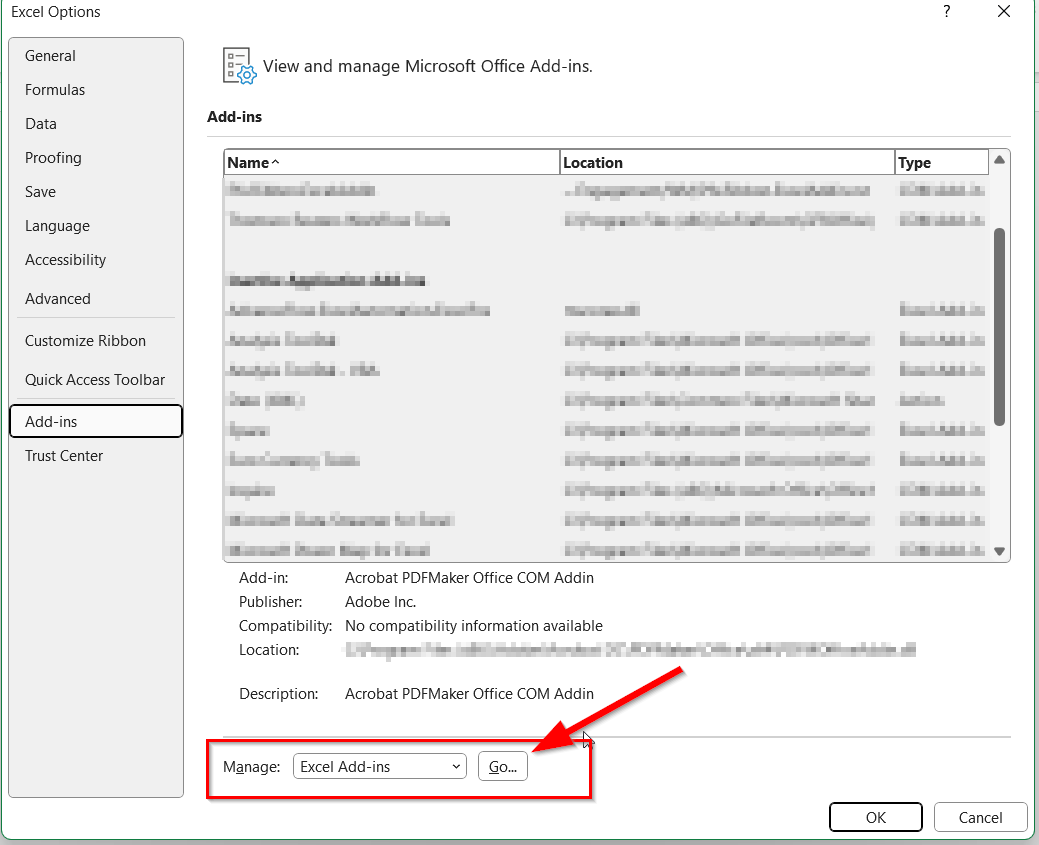Click the scroll up arrow in add-ins list
Viewport: 1039px width, 845px height.
point(999,160)
